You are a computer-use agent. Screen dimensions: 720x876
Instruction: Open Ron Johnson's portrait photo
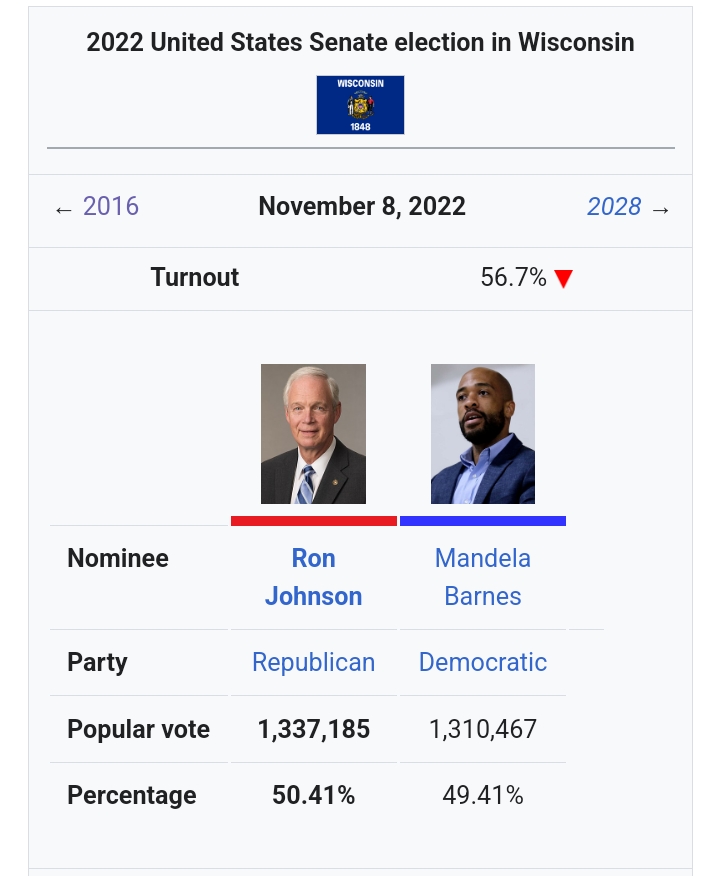[x=313, y=434]
